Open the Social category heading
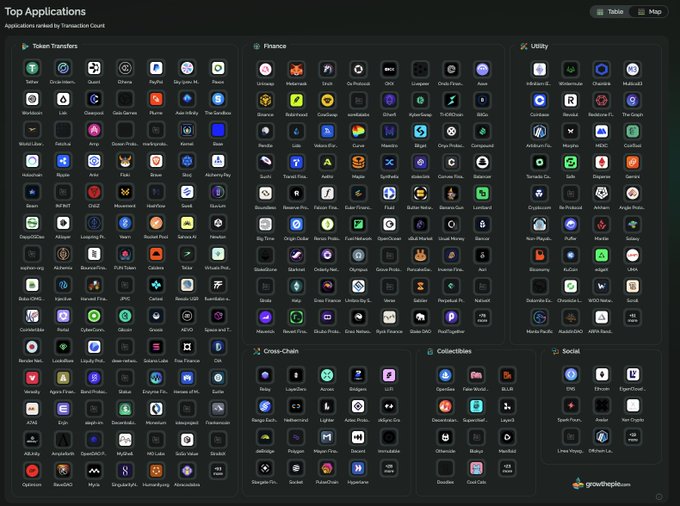680x506 pixels. (571, 351)
